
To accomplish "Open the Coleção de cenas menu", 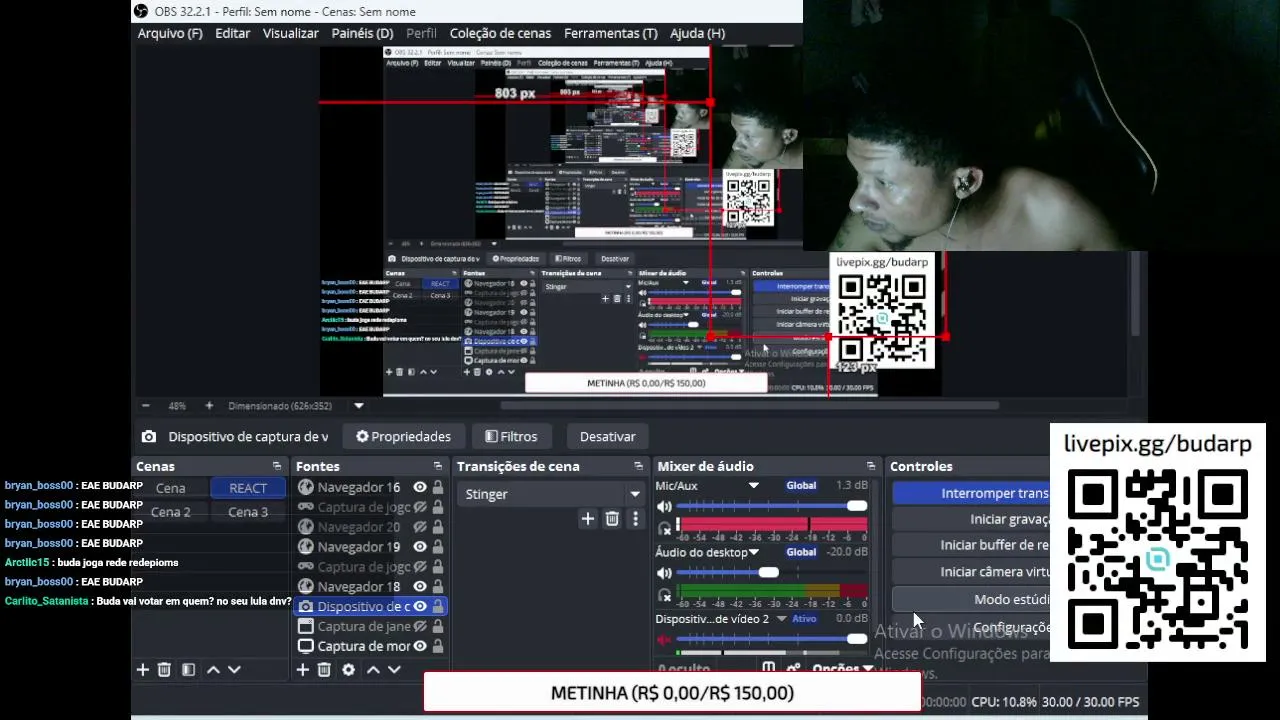I will click(x=500, y=33).
